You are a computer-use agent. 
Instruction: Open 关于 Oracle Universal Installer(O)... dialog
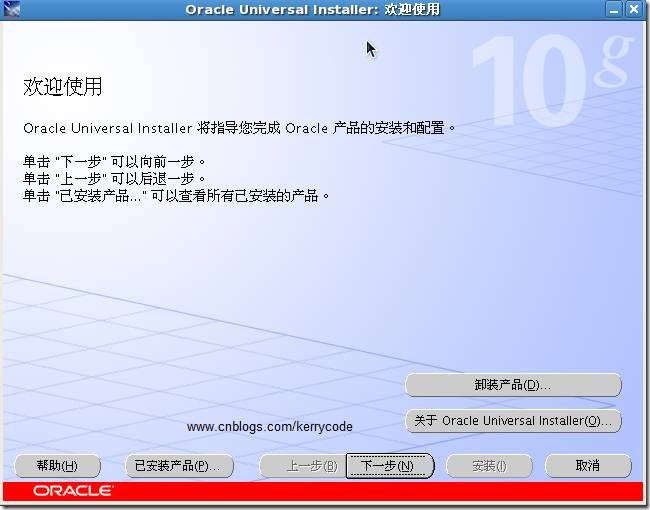(513, 421)
